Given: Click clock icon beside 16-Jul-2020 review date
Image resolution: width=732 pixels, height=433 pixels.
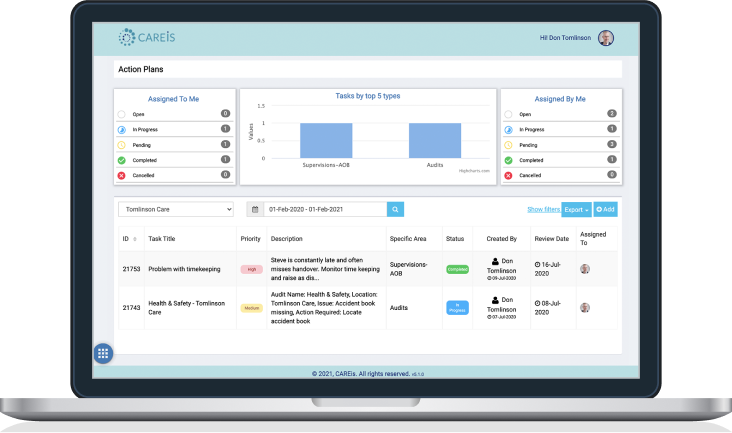Looking at the screenshot, I should 537,265.
